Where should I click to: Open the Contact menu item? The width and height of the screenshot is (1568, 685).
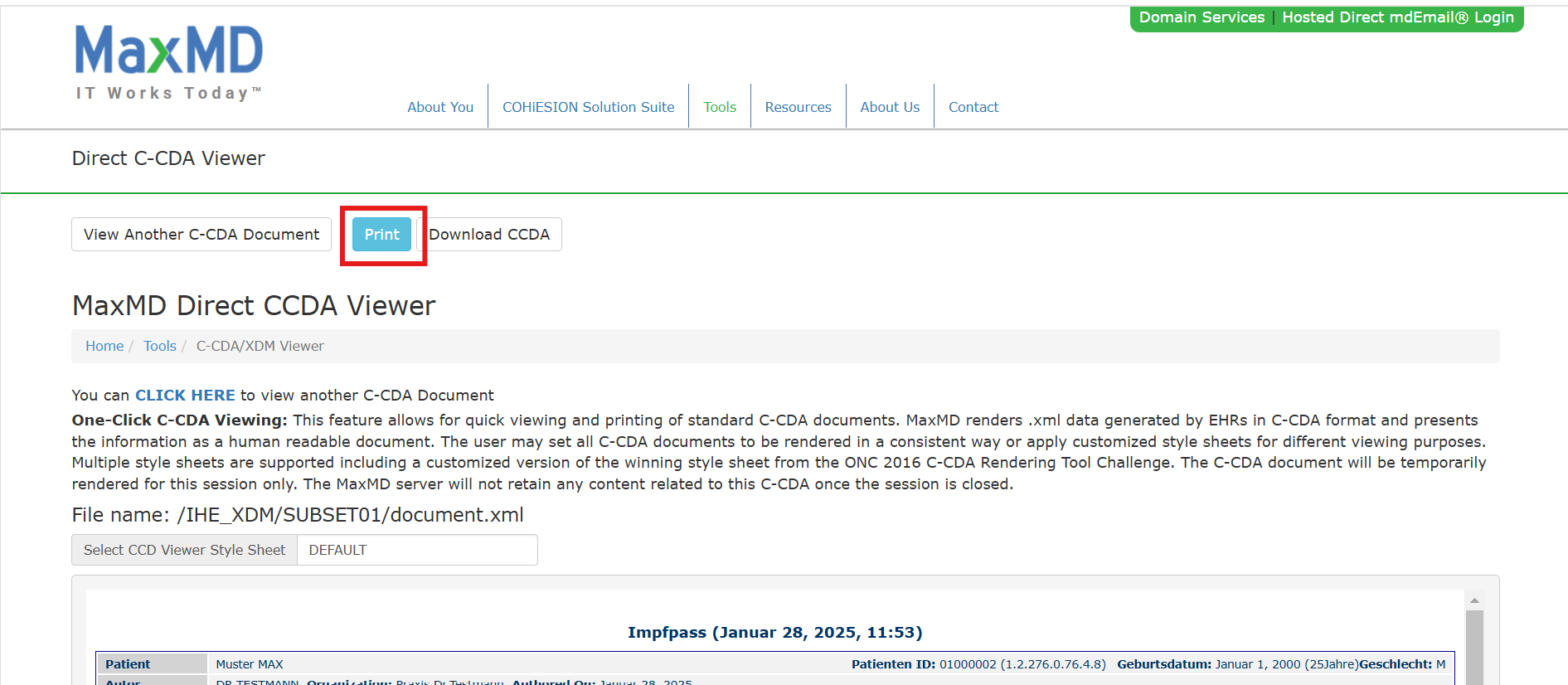click(x=973, y=107)
